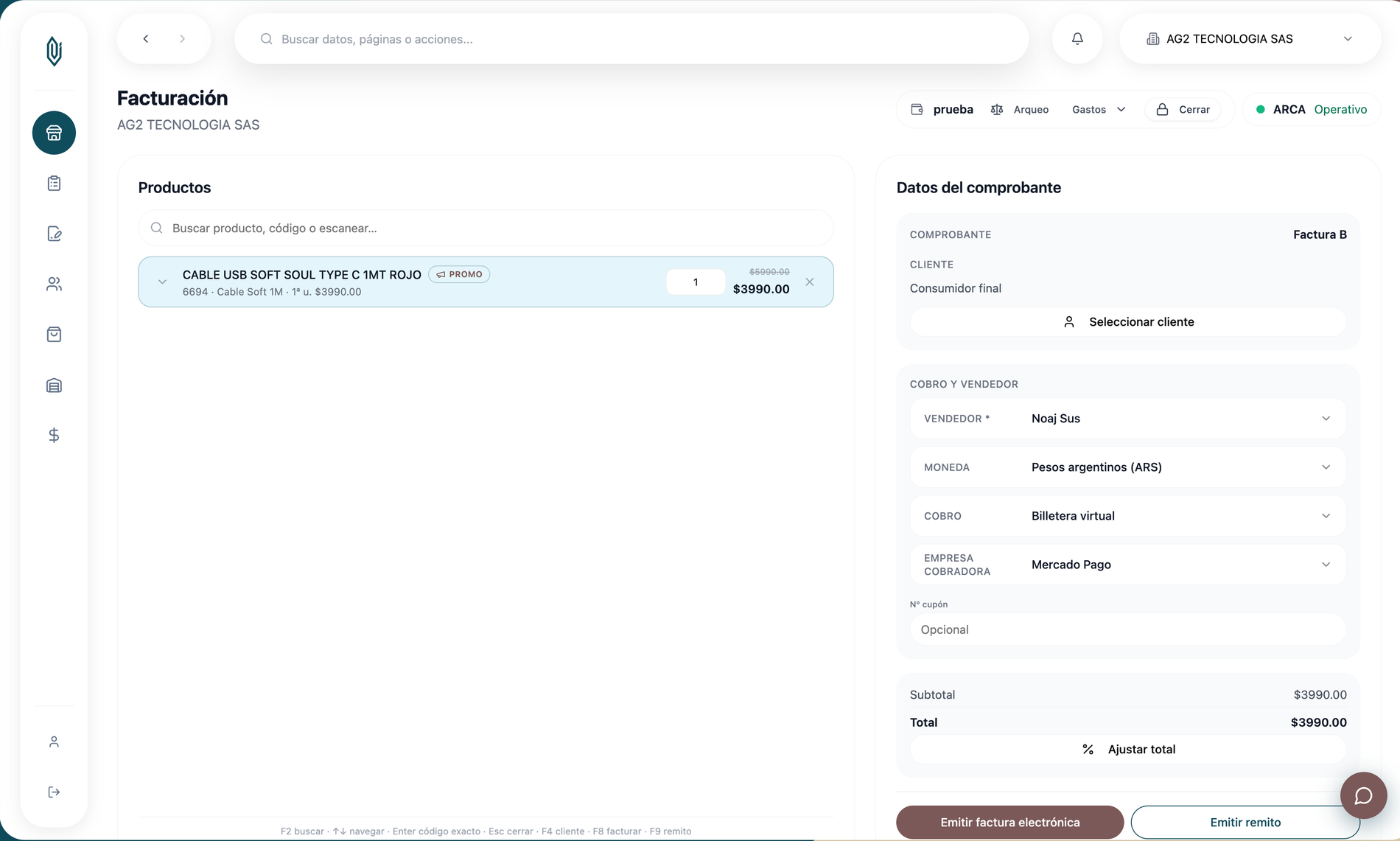Viewport: 1400px width, 841px height.
Task: Click the logout icon in sidebar
Action: click(54, 792)
